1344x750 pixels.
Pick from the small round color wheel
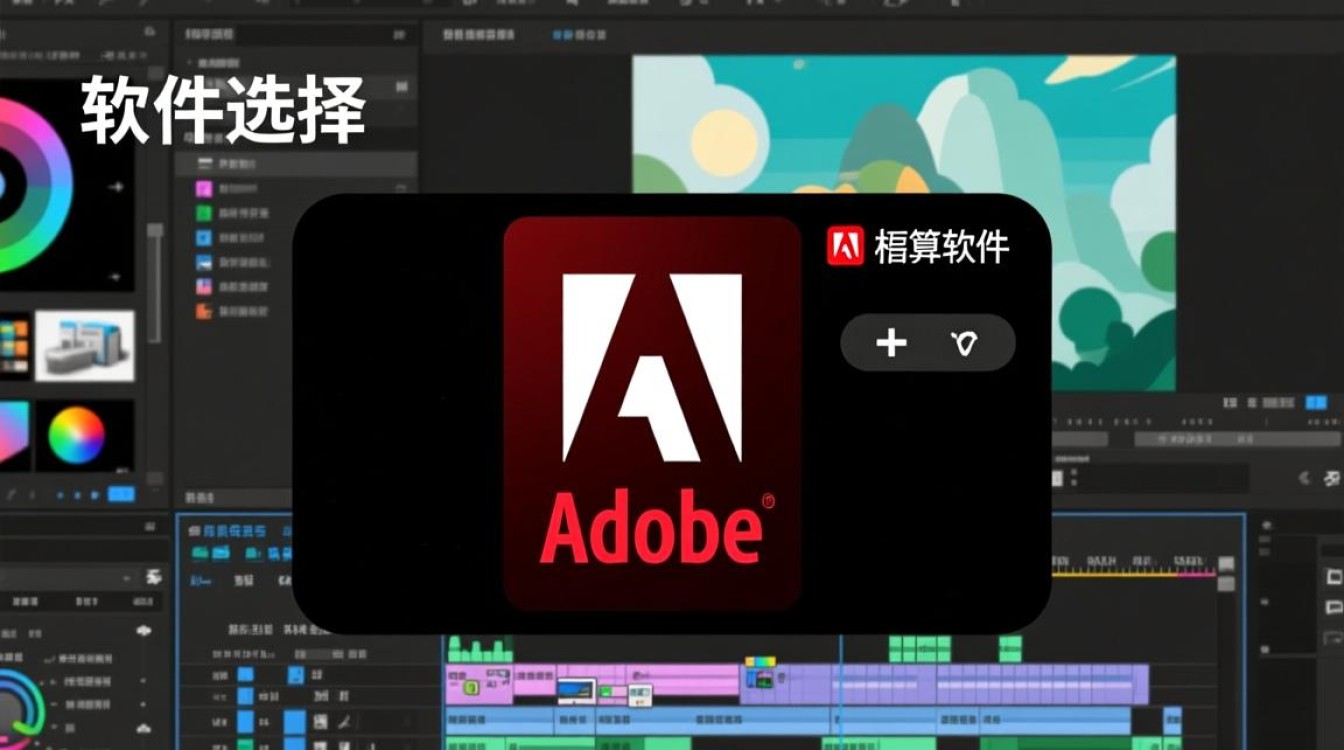[x=76, y=435]
